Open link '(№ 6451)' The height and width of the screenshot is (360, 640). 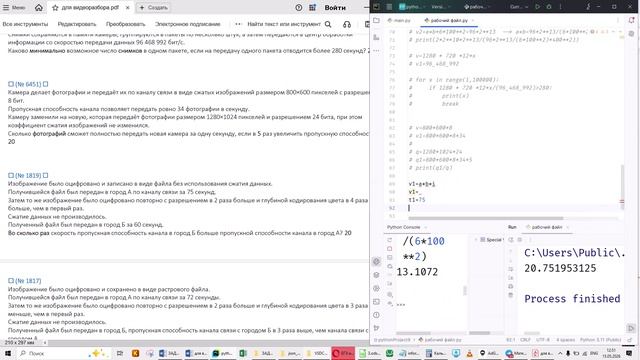(28, 84)
